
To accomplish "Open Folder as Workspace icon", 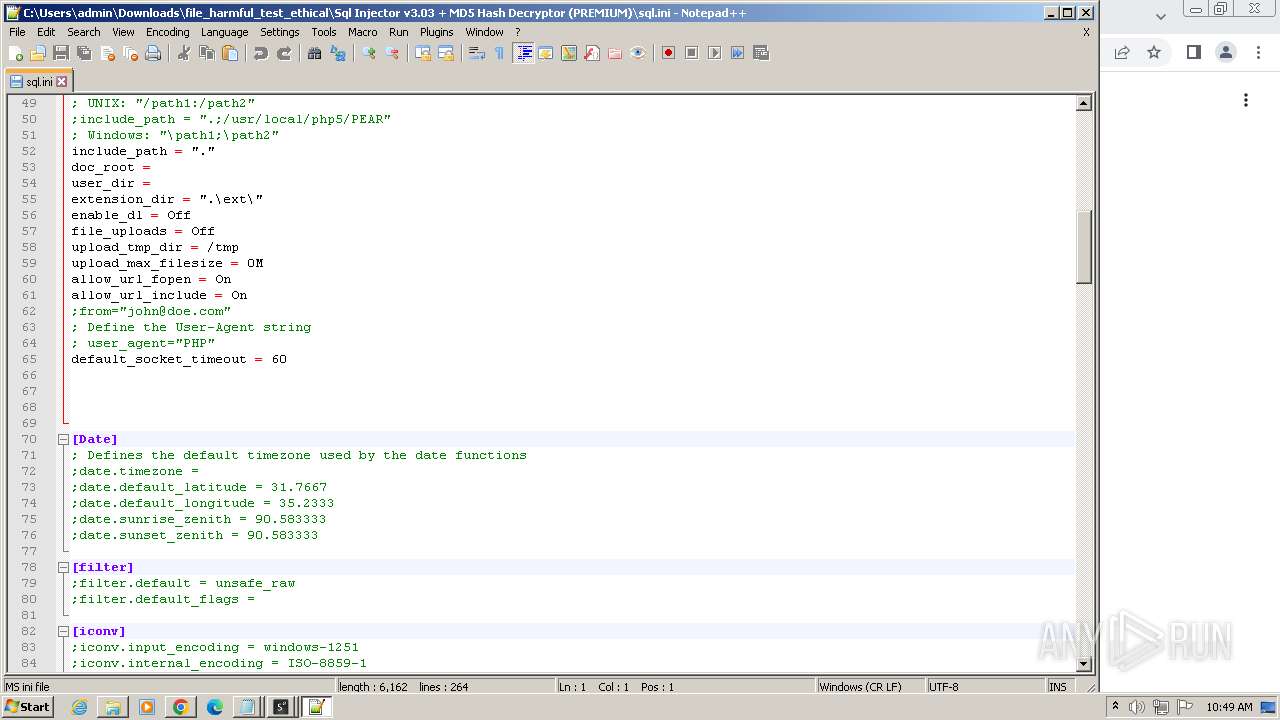I will (615, 53).
